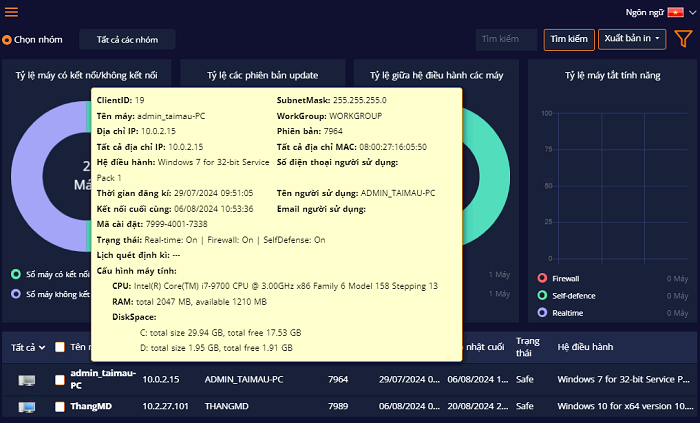Expand the Ngôn ngữ language dropdown arrow
Screen dimensions: 700x423
pyautogui.click(x=689, y=12)
